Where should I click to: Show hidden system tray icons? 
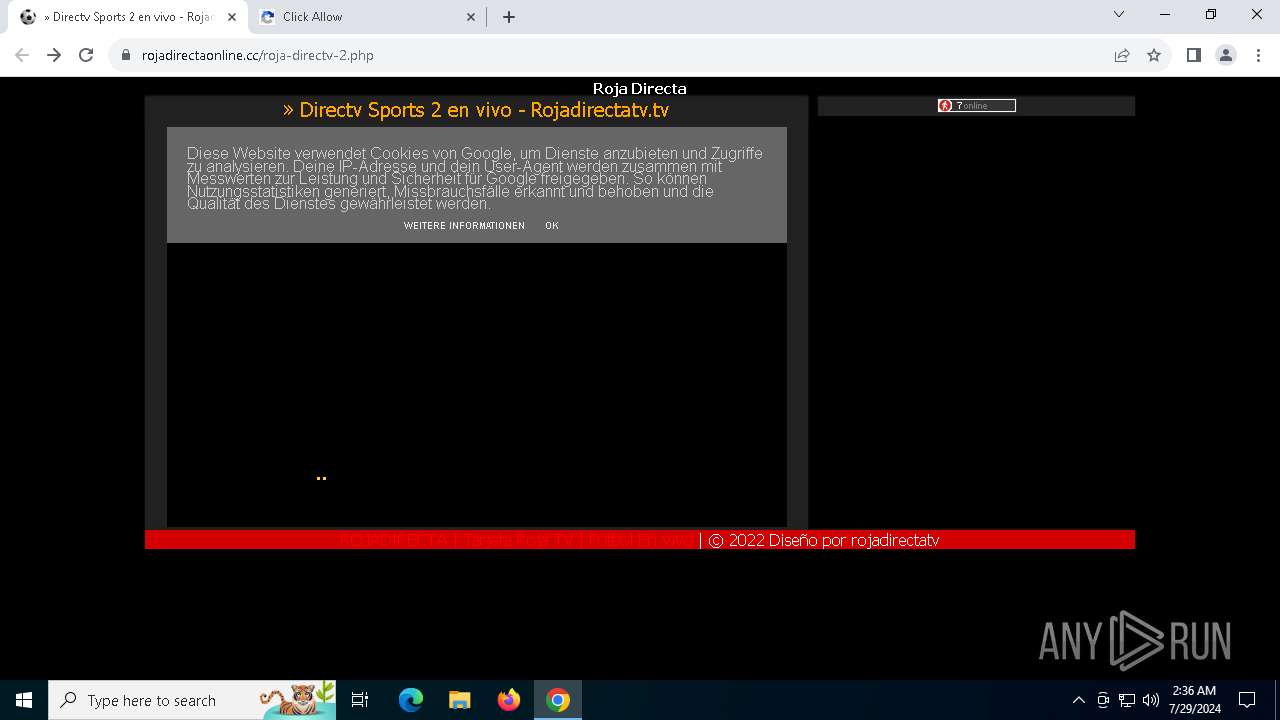[x=1078, y=700]
